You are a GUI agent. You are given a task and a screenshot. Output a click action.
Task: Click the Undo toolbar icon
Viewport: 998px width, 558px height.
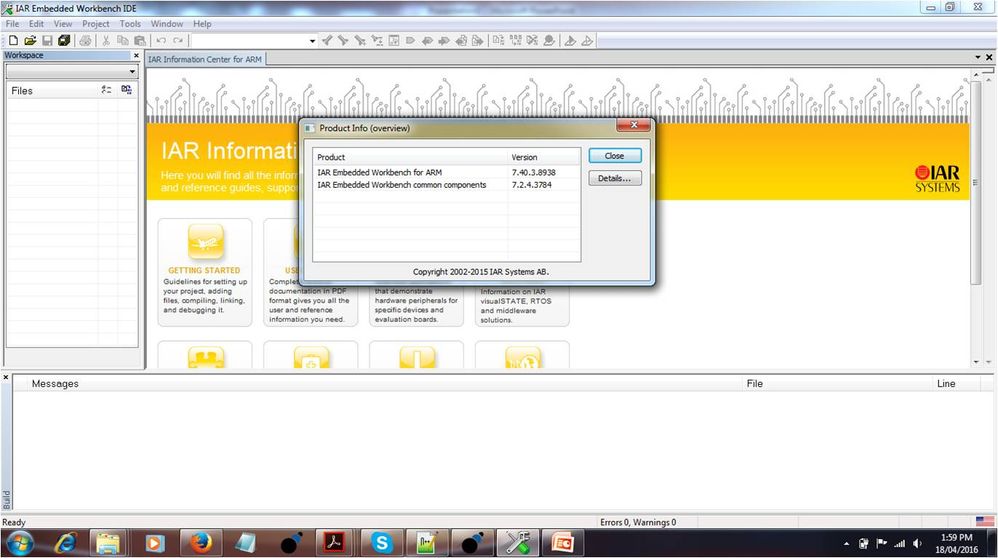click(x=161, y=41)
